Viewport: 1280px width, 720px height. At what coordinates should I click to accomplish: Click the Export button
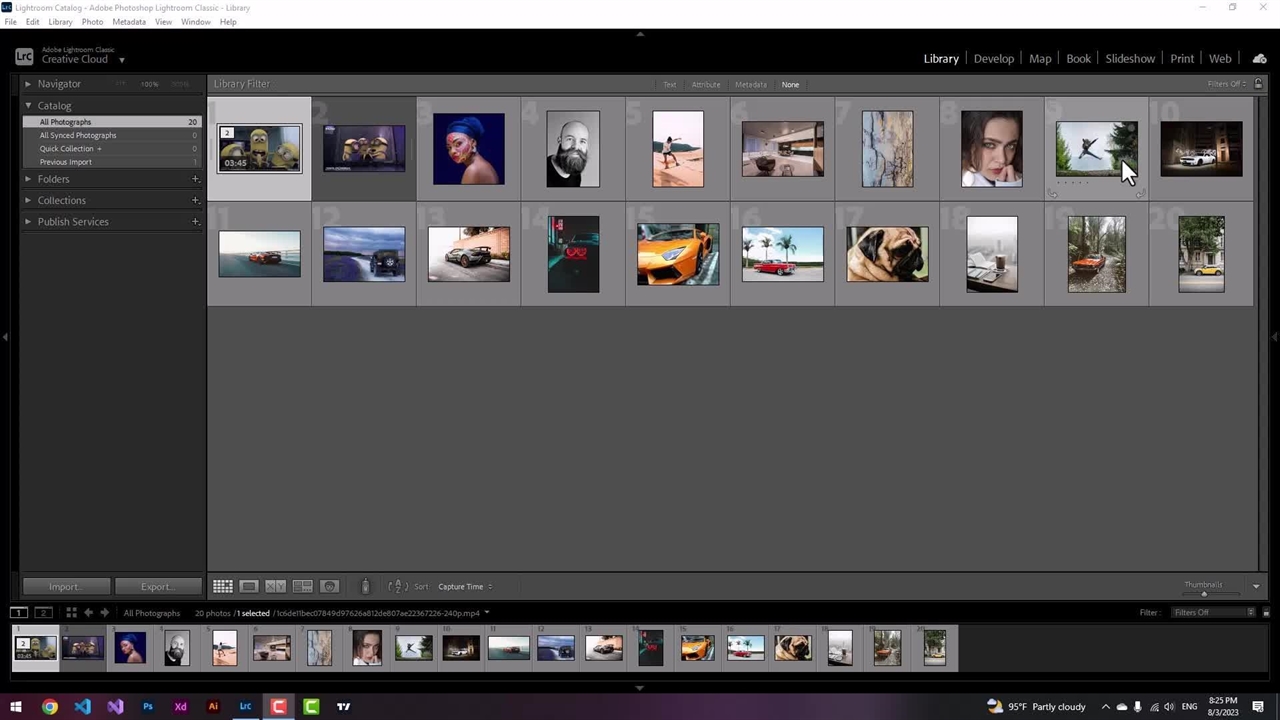[156, 587]
